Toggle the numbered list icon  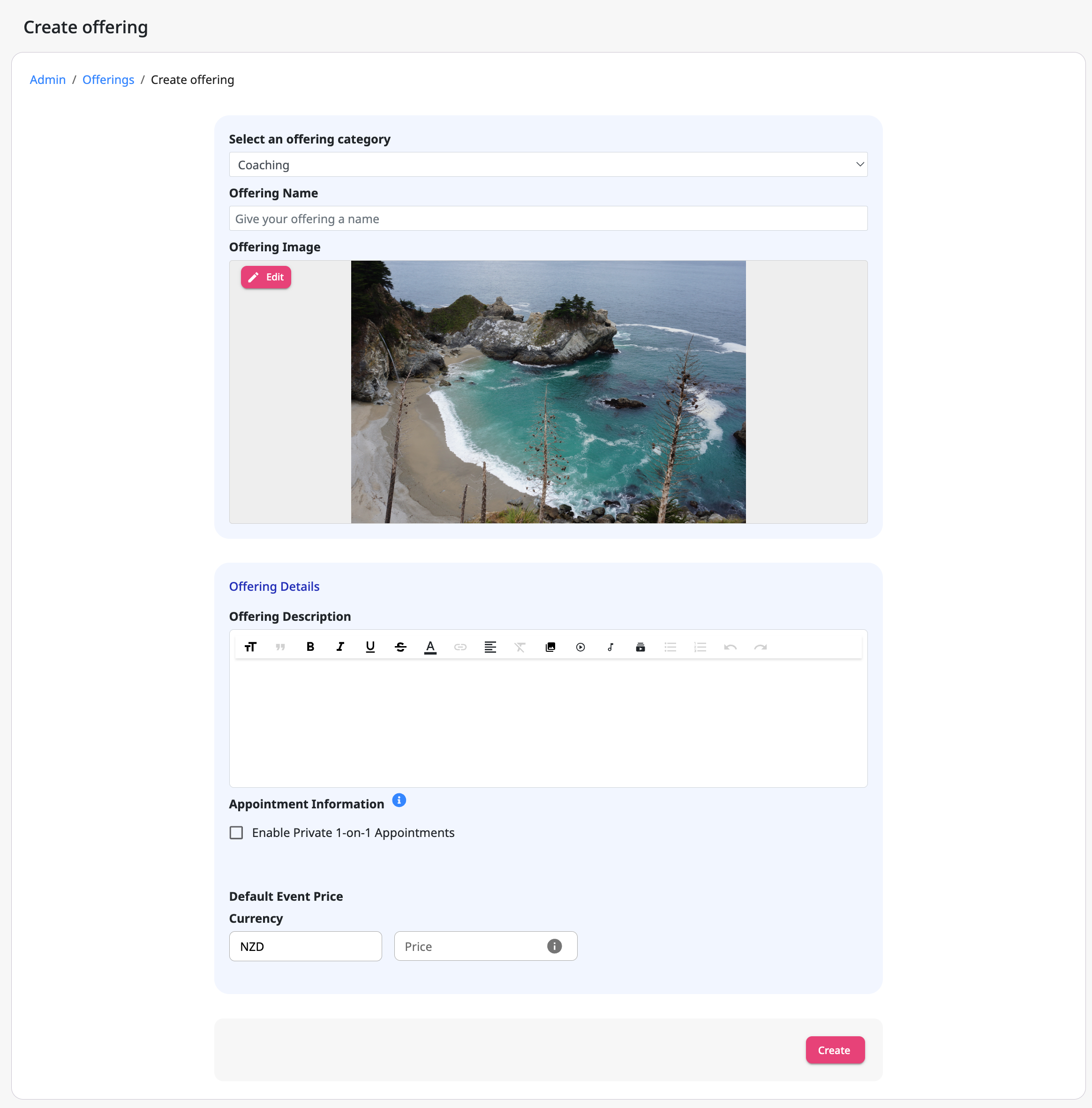pos(700,647)
